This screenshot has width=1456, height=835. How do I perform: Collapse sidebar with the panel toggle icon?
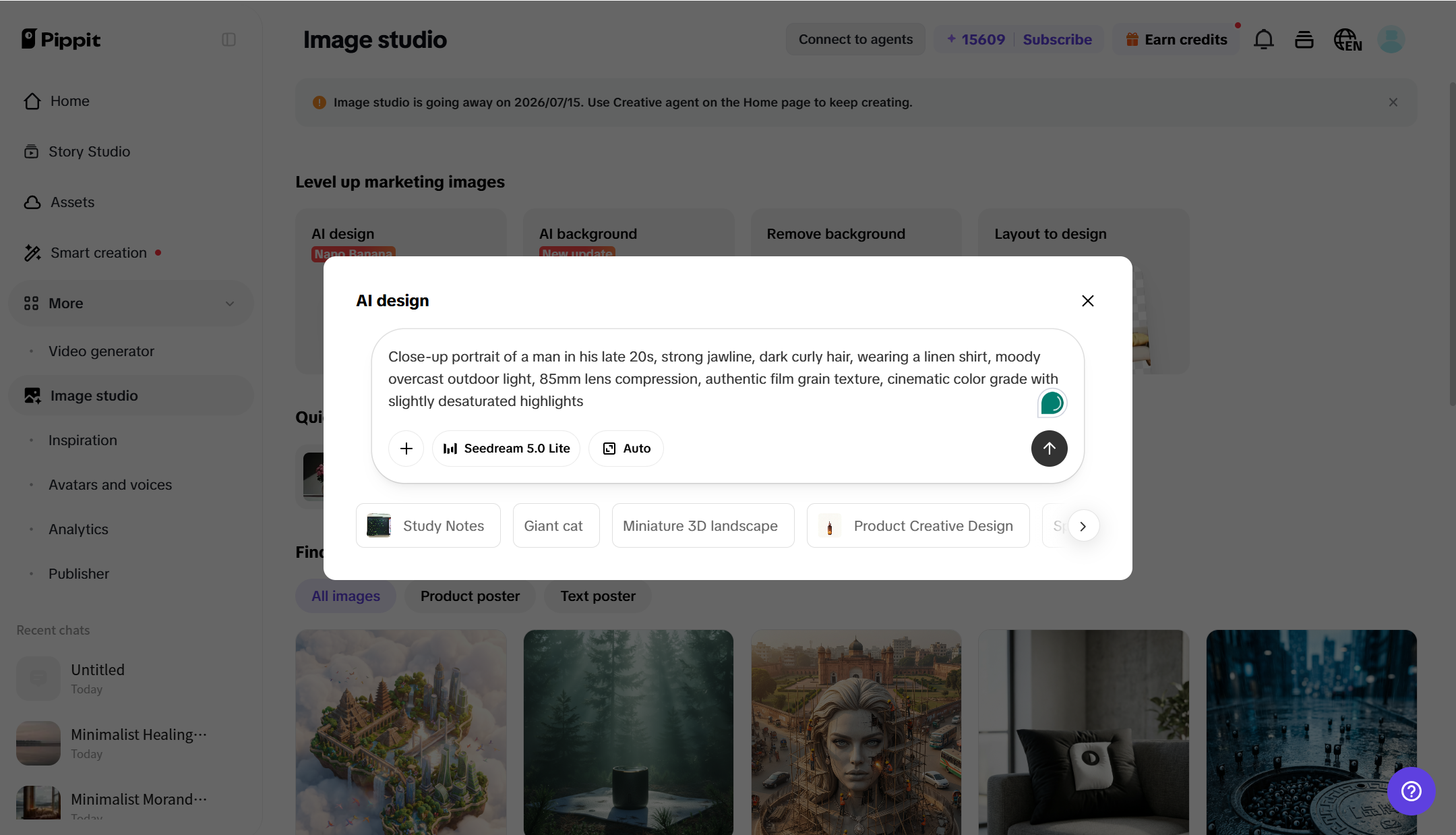(x=229, y=40)
